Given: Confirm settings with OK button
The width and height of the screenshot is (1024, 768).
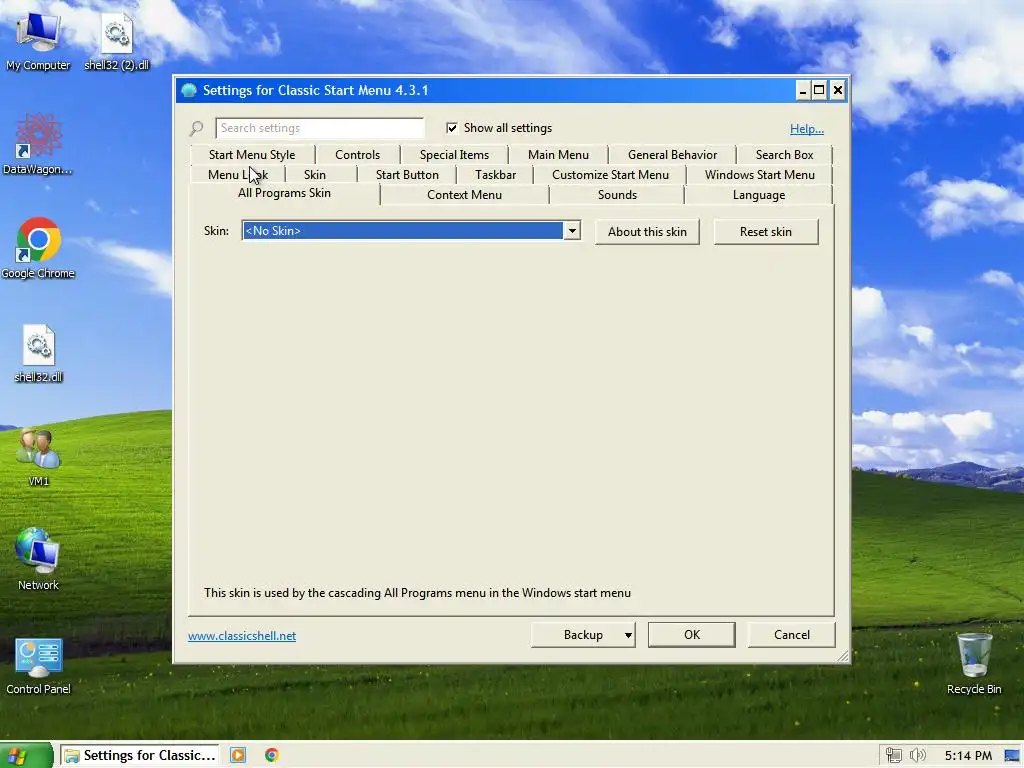Looking at the screenshot, I should (692, 635).
